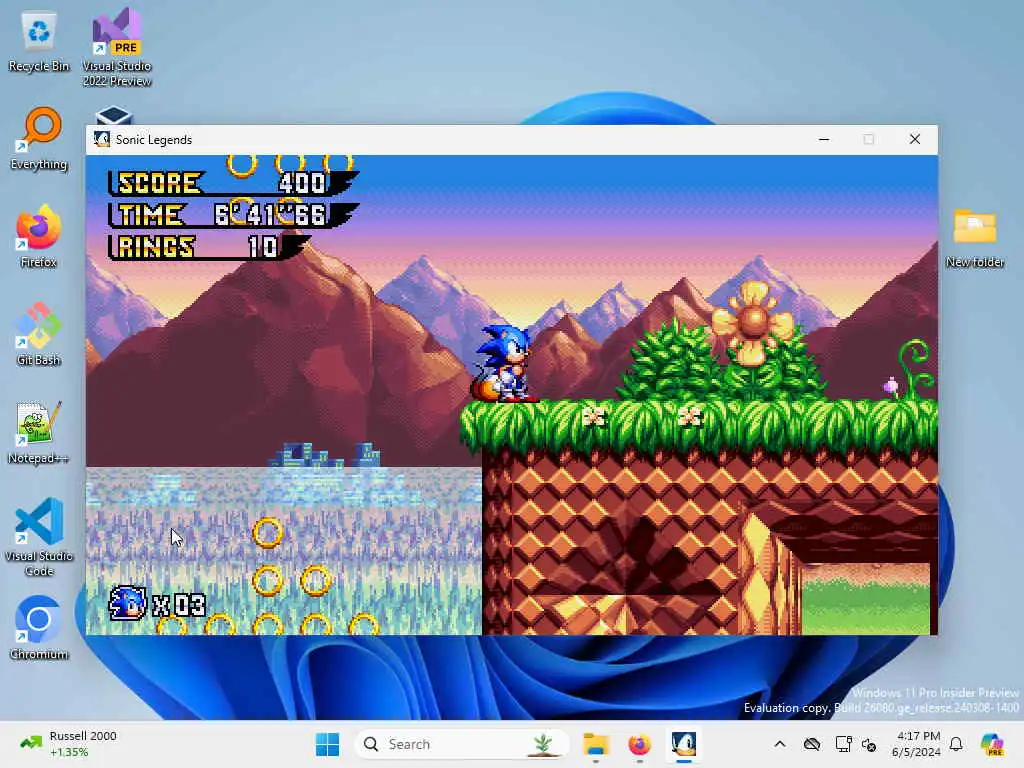This screenshot has width=1024, height=768.
Task: Launch the Git Bash desktop shortcut
Action: pos(39,334)
